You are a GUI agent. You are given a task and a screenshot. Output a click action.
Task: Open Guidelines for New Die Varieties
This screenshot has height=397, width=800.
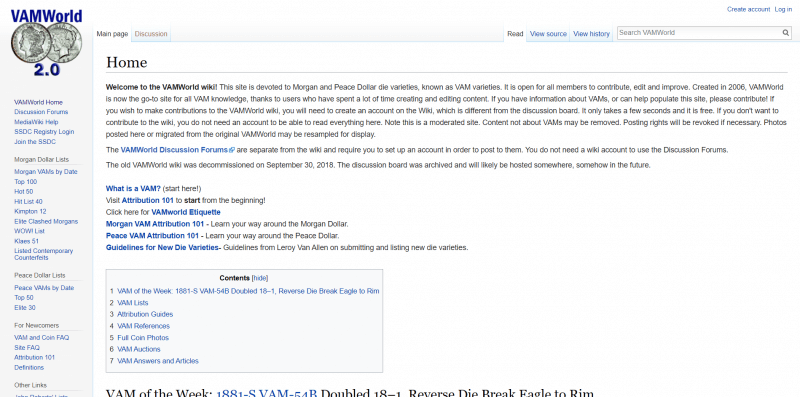tap(163, 247)
